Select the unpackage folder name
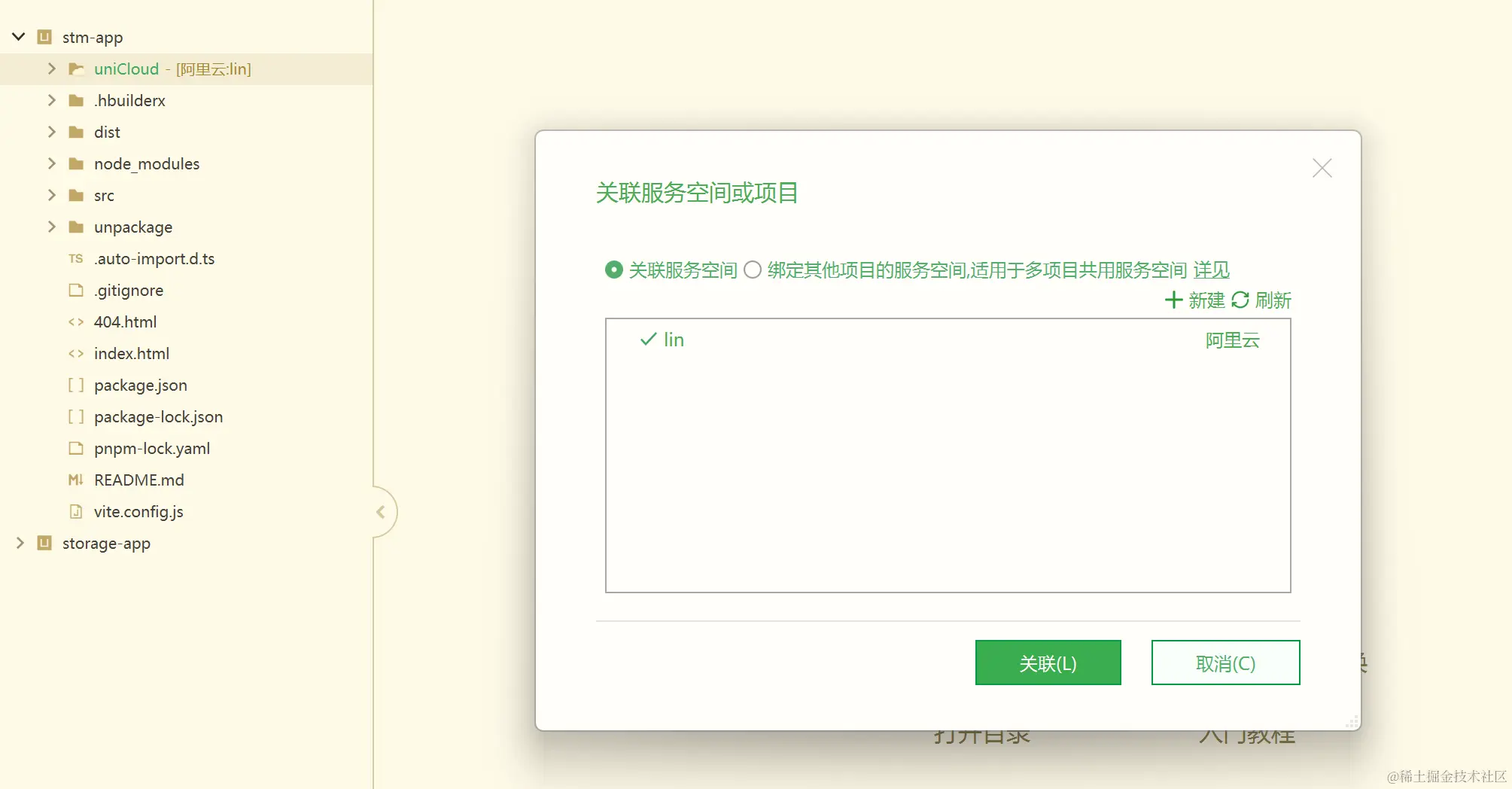Viewport: 1512px width, 789px height. [x=133, y=227]
